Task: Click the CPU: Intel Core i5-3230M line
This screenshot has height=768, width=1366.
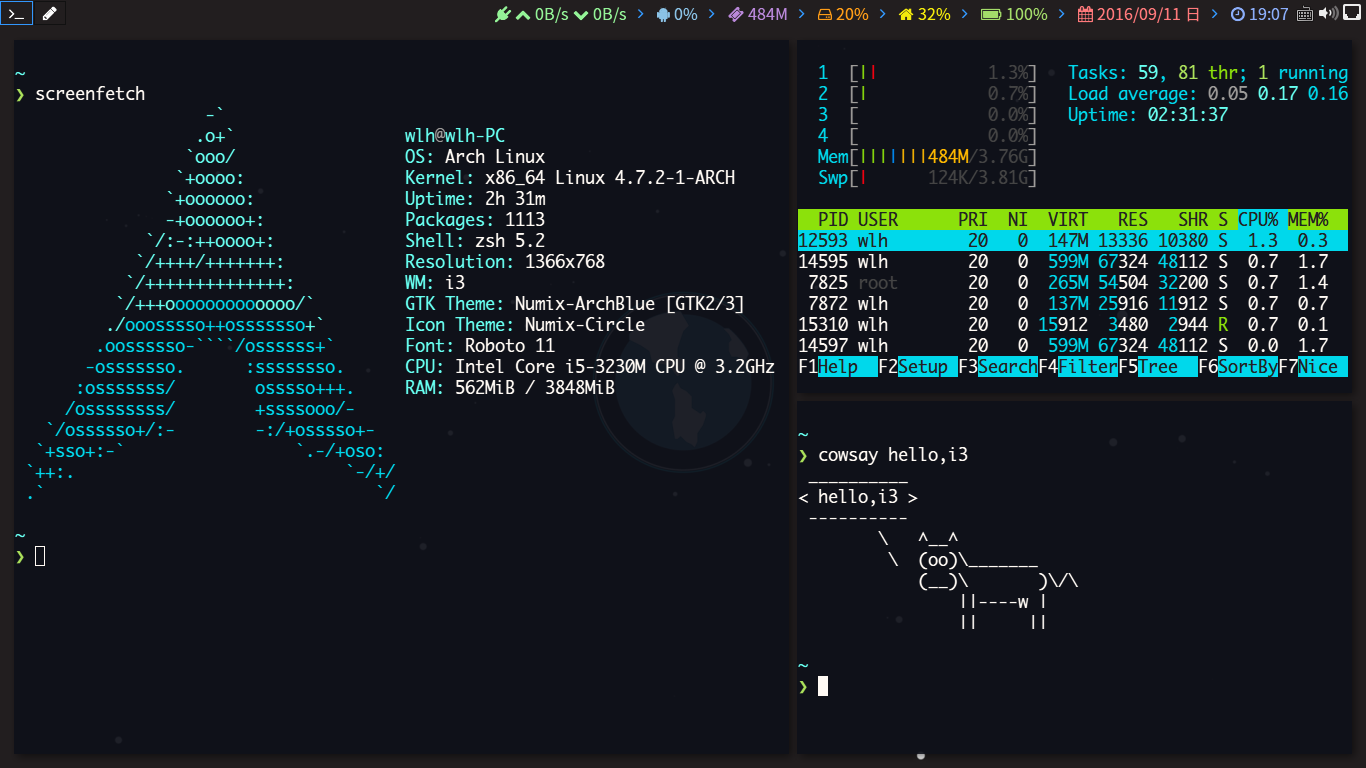Action: click(590, 367)
